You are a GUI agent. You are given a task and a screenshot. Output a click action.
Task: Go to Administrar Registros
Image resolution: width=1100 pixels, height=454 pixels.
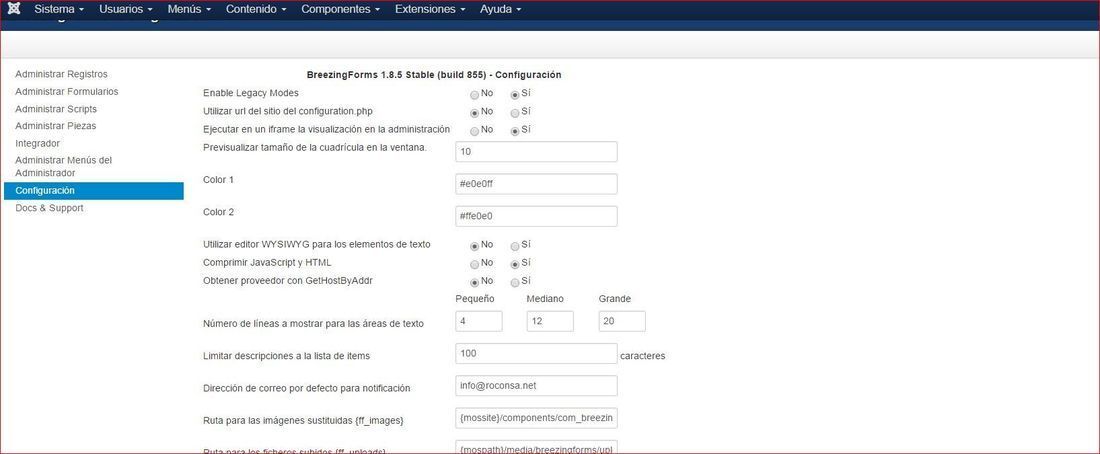62,74
